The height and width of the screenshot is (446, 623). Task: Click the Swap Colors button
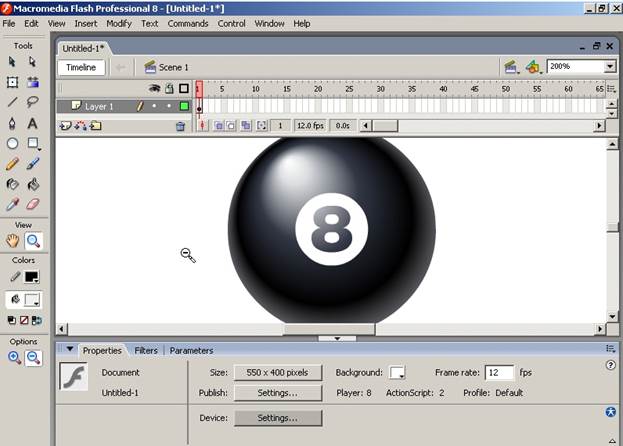37,320
